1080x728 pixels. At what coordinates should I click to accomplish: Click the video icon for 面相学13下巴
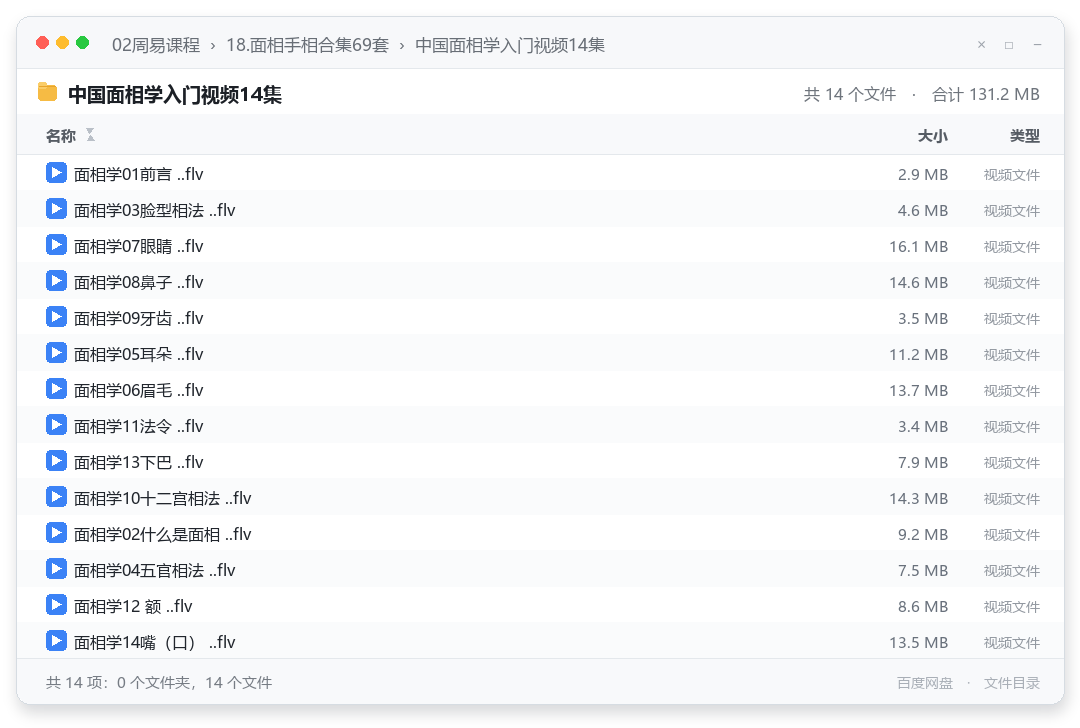click(56, 461)
